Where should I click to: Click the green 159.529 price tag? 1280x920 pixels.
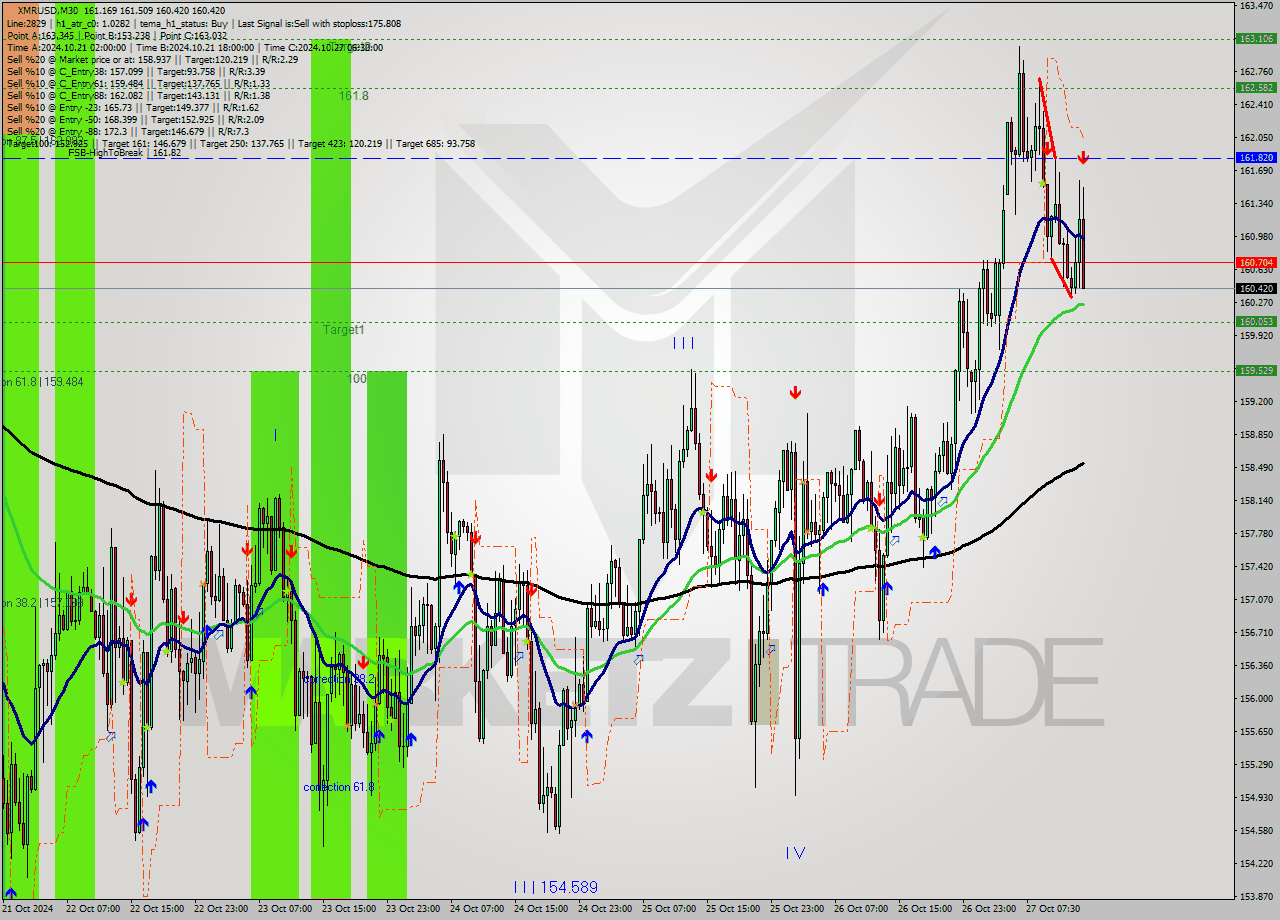[1256, 371]
